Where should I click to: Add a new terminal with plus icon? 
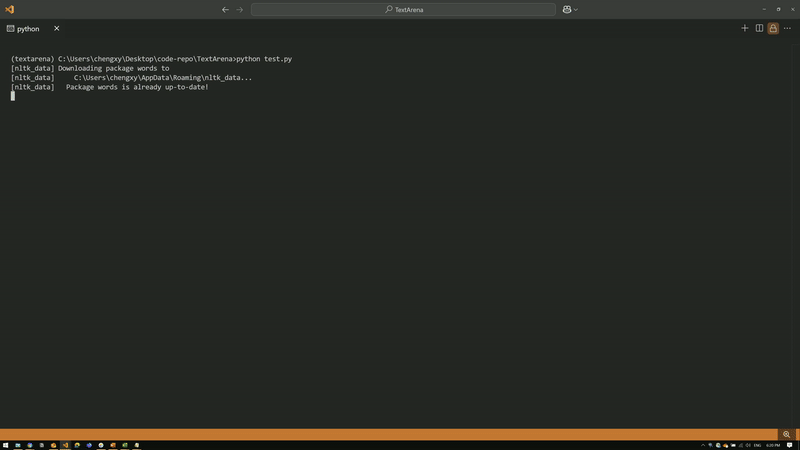point(744,28)
